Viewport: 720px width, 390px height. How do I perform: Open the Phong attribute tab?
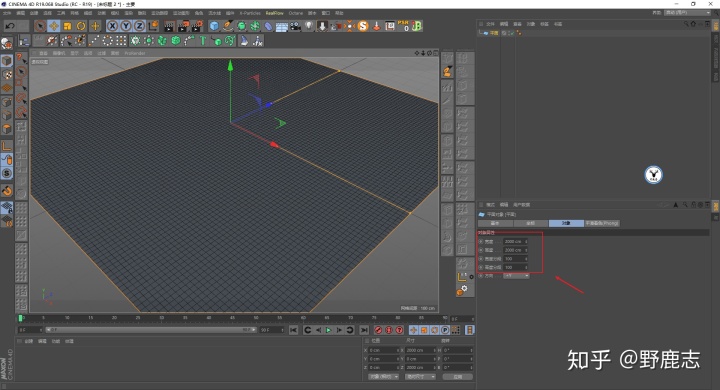602,223
